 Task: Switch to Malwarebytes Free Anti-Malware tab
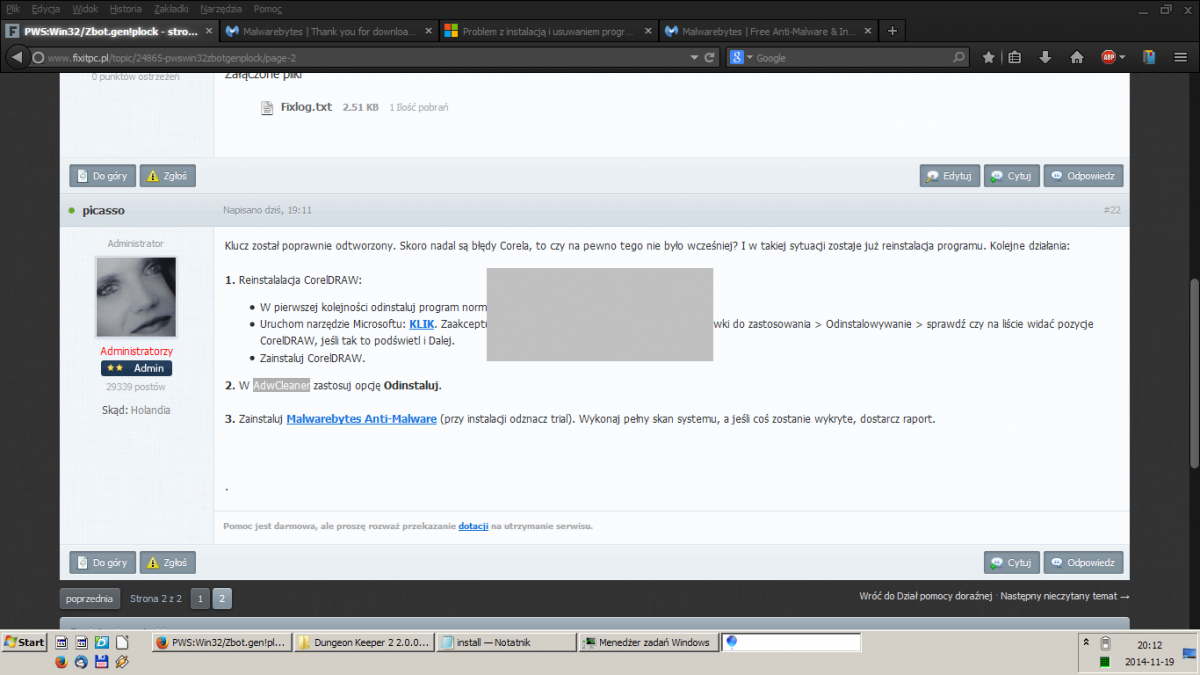(767, 31)
